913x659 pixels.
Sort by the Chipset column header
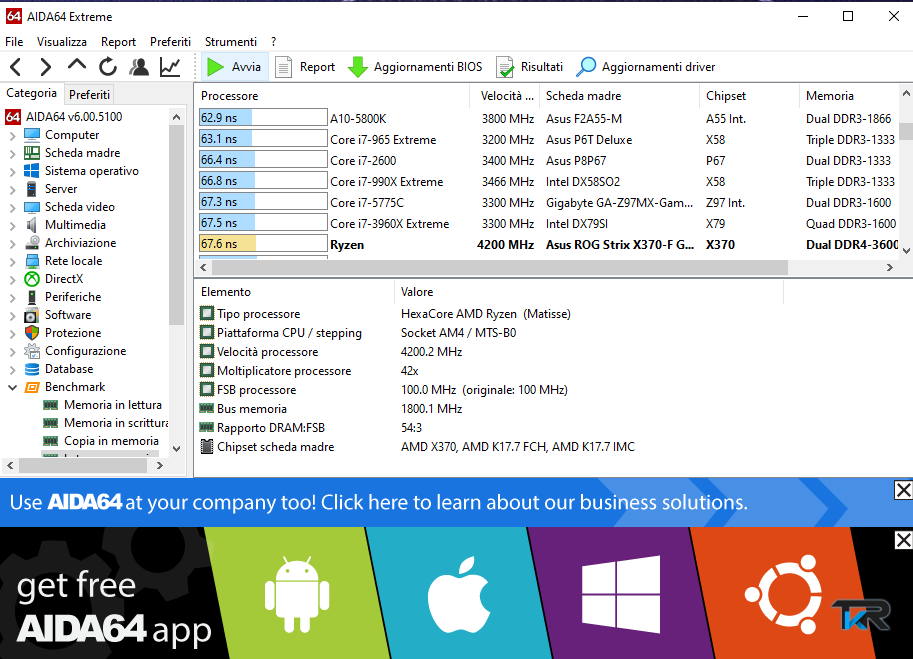coord(749,96)
